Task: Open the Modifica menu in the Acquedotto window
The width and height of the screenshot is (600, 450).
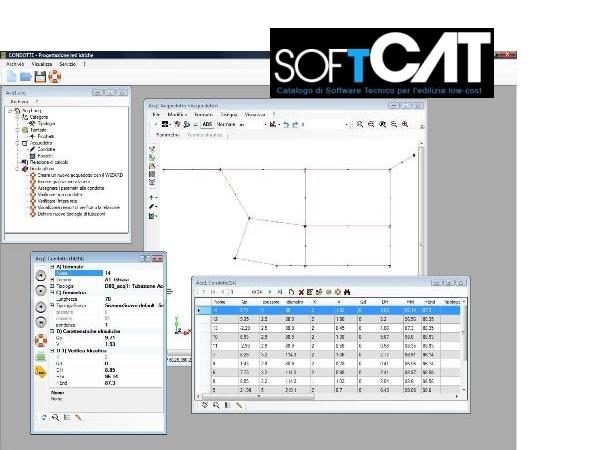Action: (x=177, y=114)
